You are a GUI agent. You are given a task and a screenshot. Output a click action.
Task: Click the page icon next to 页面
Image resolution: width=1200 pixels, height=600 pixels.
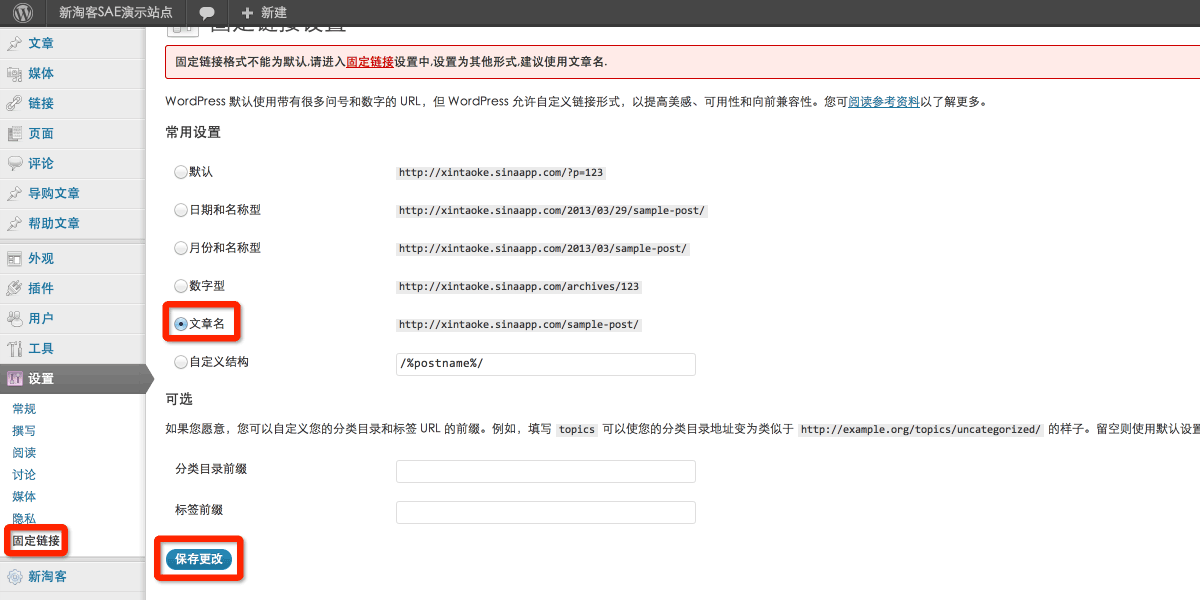pyautogui.click(x=15, y=134)
